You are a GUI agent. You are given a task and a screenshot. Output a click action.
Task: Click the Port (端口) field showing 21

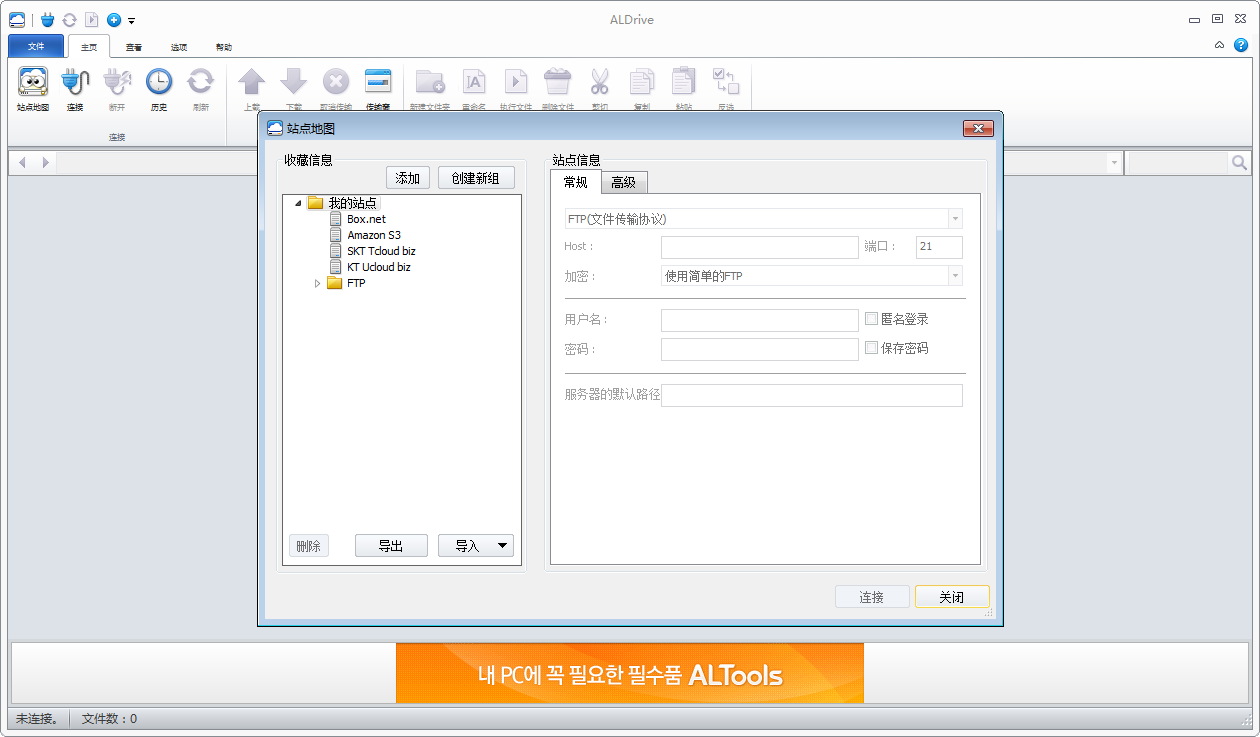939,247
